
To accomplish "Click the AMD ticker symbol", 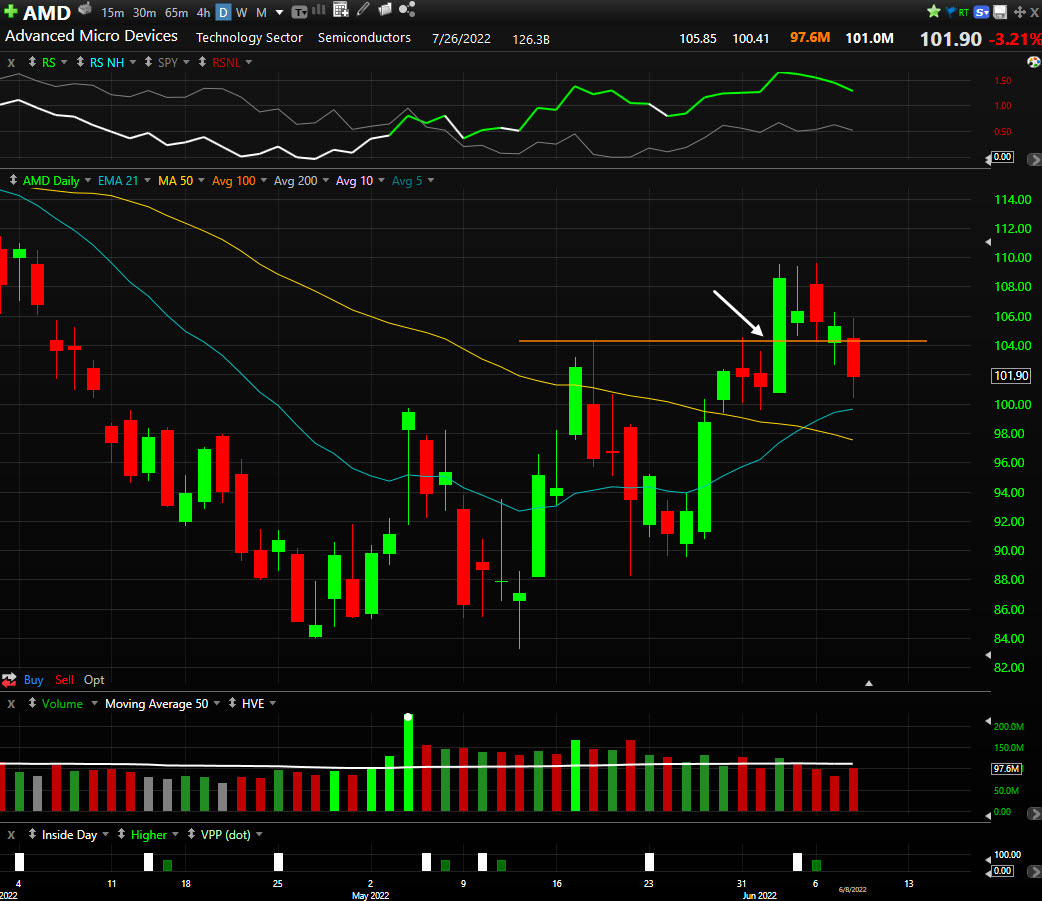I will tap(47, 13).
